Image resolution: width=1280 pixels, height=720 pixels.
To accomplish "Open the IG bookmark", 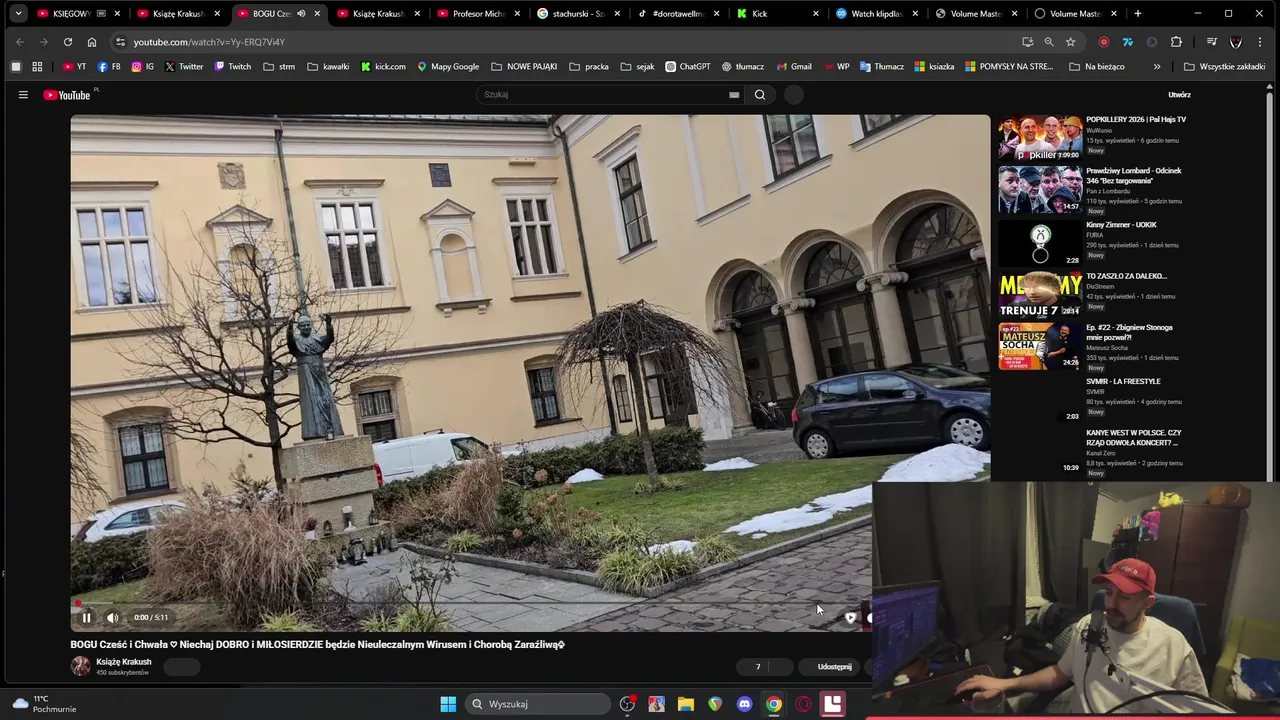I will [143, 67].
